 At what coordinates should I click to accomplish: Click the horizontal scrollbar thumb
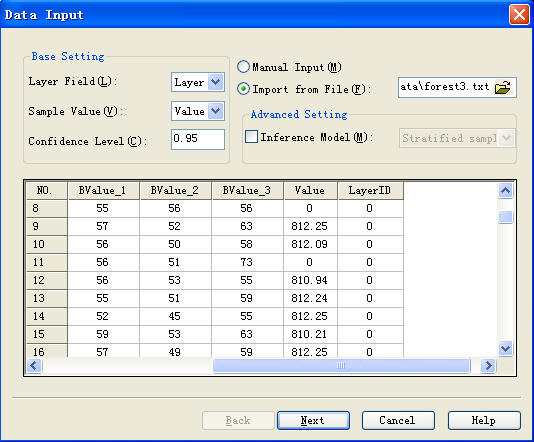coord(341,366)
